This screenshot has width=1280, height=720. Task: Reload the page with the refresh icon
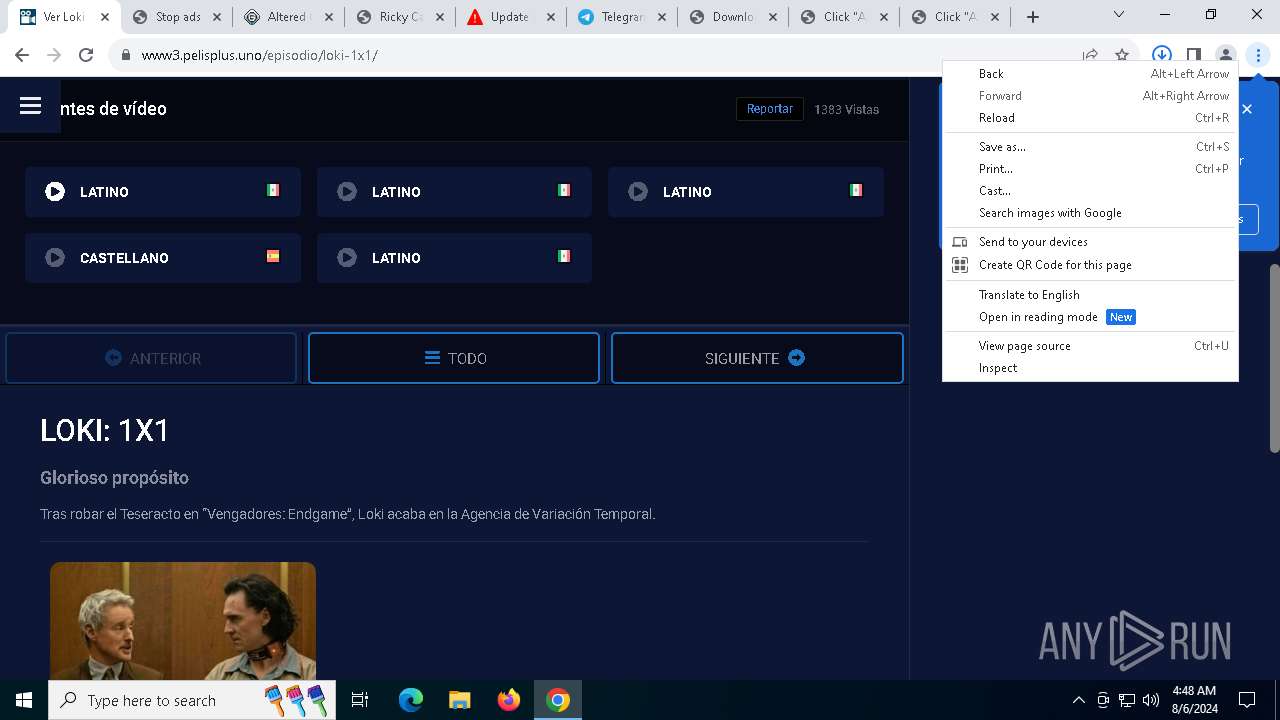[86, 55]
